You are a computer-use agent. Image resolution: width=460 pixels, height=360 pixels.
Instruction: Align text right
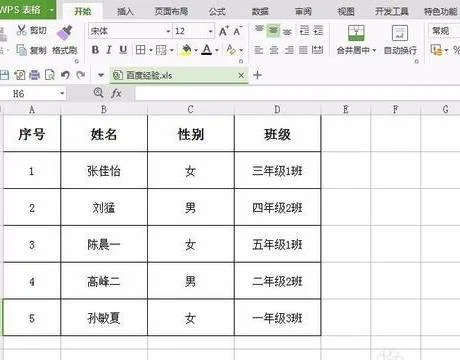point(289,50)
